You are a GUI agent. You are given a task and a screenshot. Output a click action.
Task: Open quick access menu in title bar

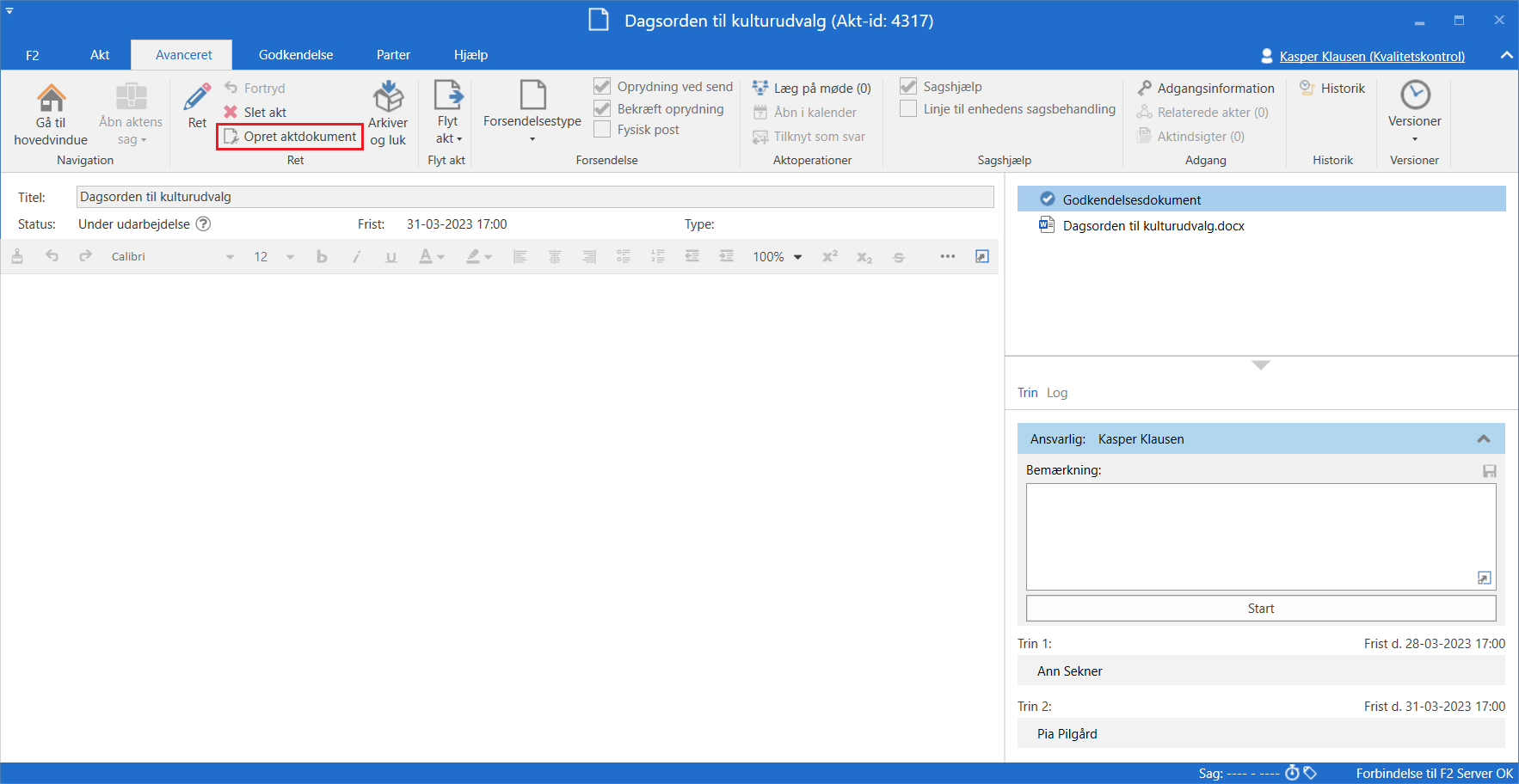point(9,11)
